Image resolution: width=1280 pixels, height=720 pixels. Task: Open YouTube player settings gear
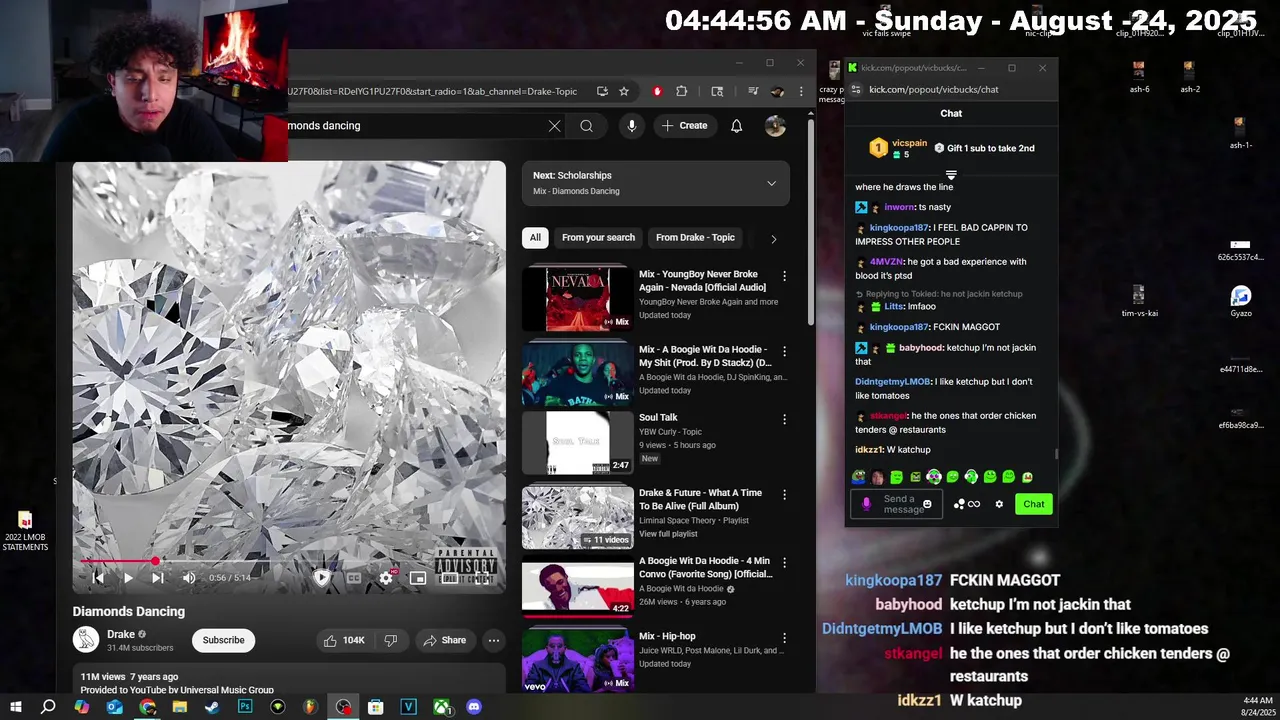[x=386, y=577]
